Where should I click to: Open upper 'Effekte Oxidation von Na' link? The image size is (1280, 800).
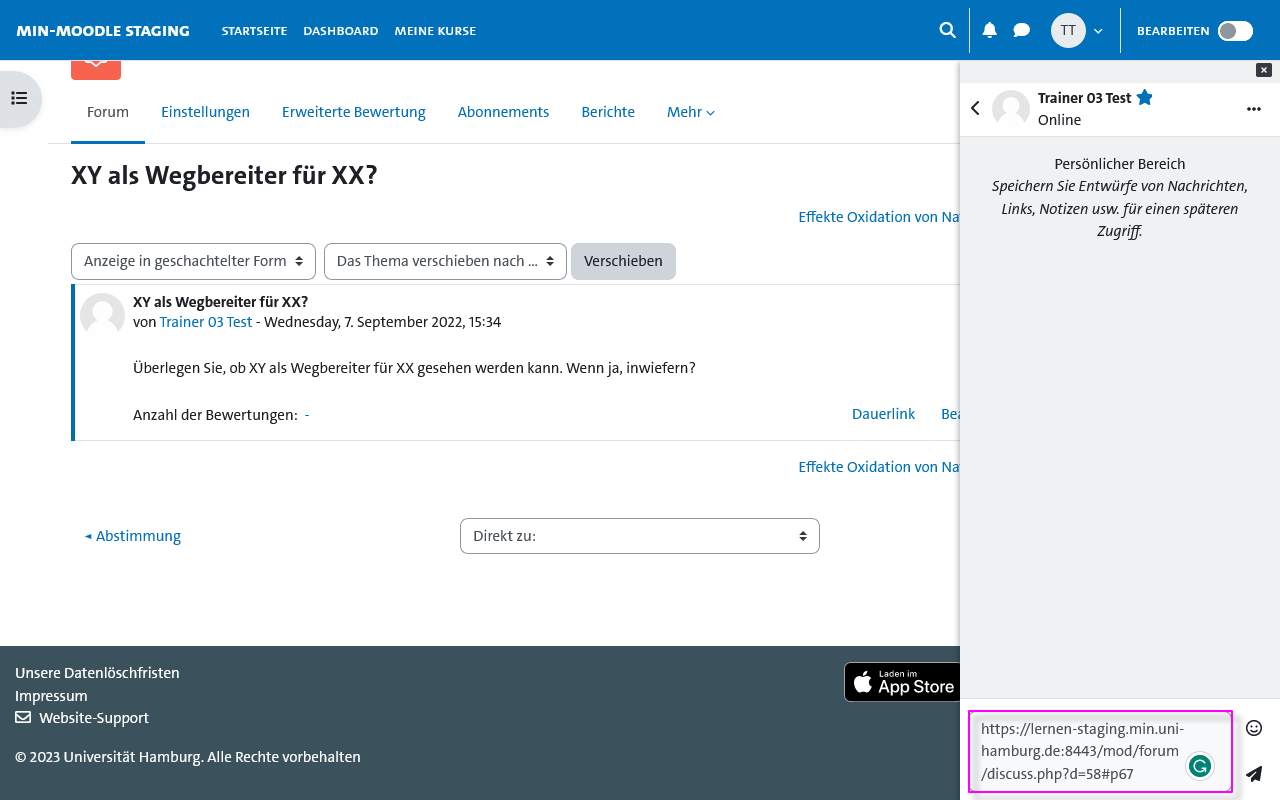pos(879,217)
